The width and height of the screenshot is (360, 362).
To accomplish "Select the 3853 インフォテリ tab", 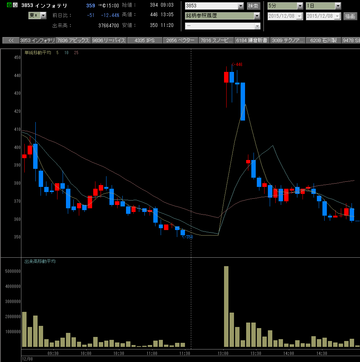I will pyautogui.click(x=37, y=40).
